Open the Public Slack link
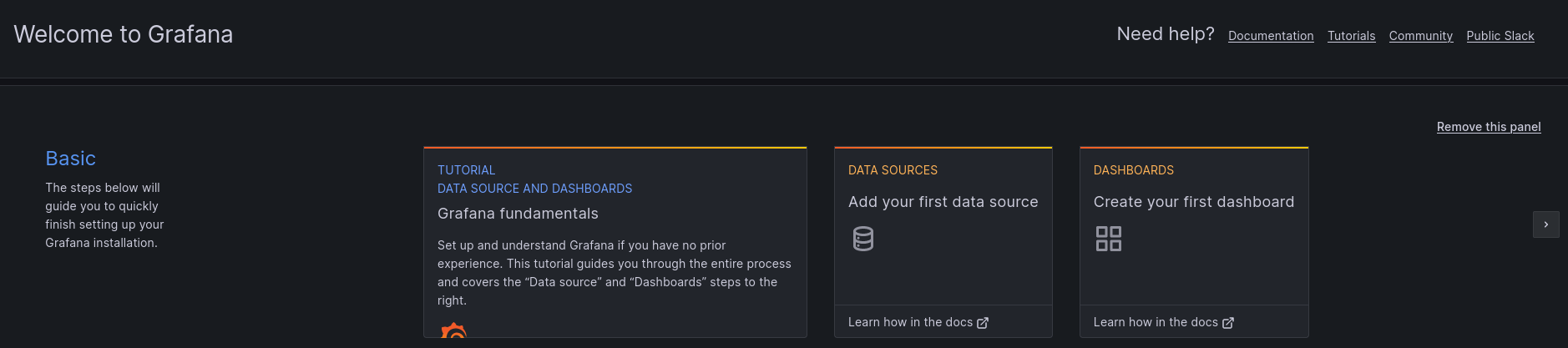The height and width of the screenshot is (348, 1568). coord(1500,36)
